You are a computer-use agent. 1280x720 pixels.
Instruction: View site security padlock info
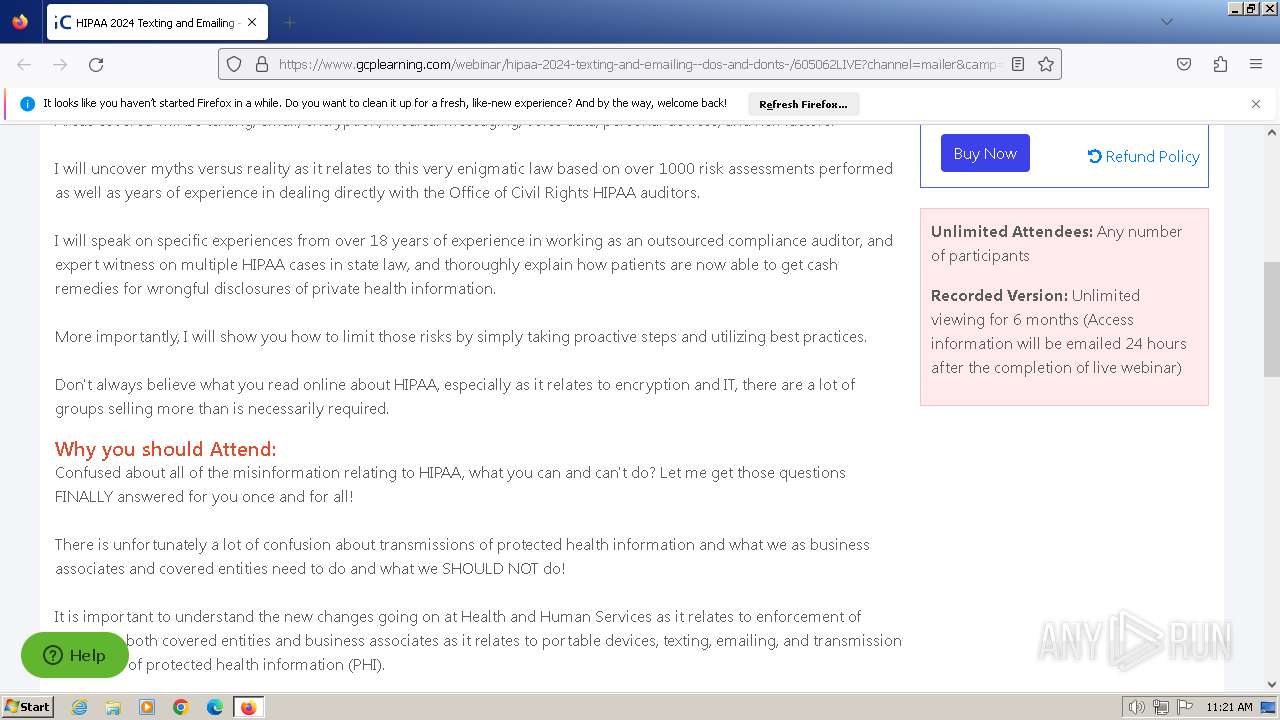click(x=262, y=64)
